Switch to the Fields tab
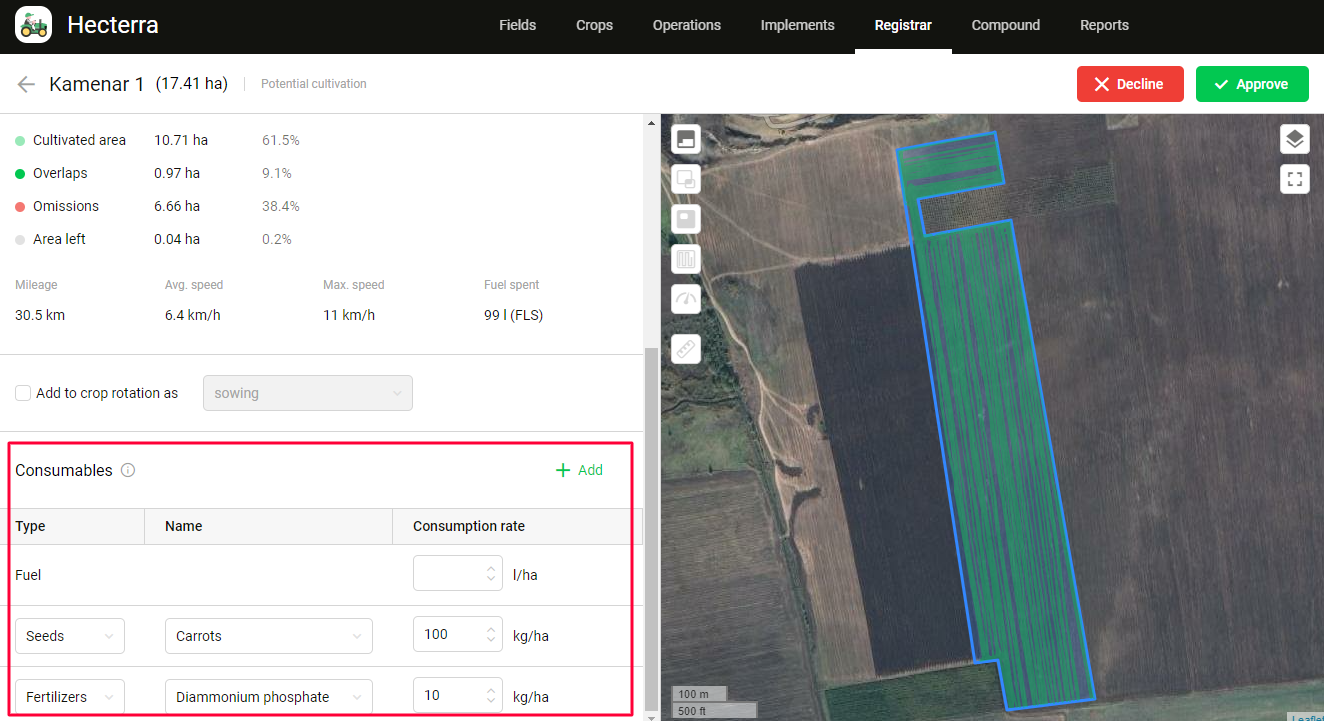This screenshot has height=721, width=1324. pyautogui.click(x=517, y=26)
